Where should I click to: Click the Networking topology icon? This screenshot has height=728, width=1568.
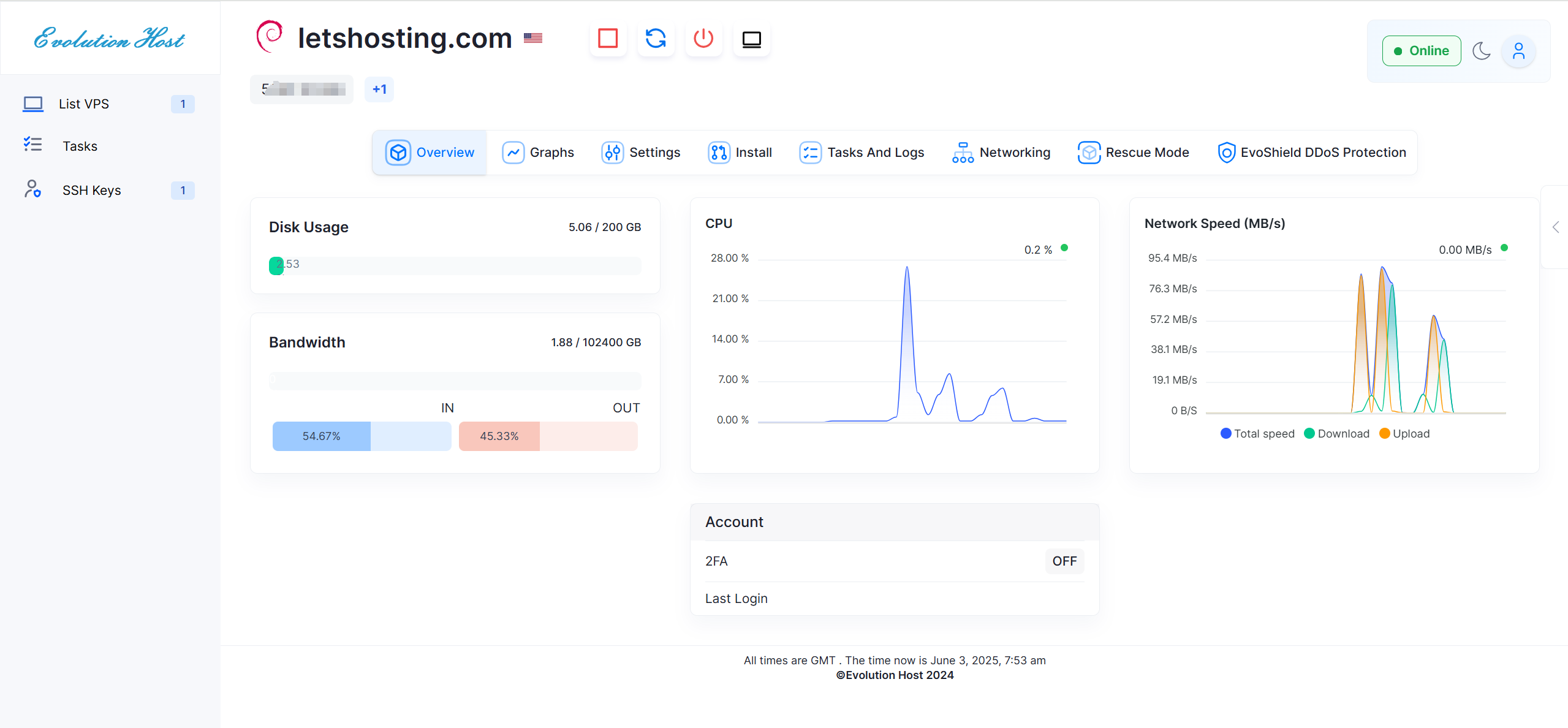click(x=963, y=153)
